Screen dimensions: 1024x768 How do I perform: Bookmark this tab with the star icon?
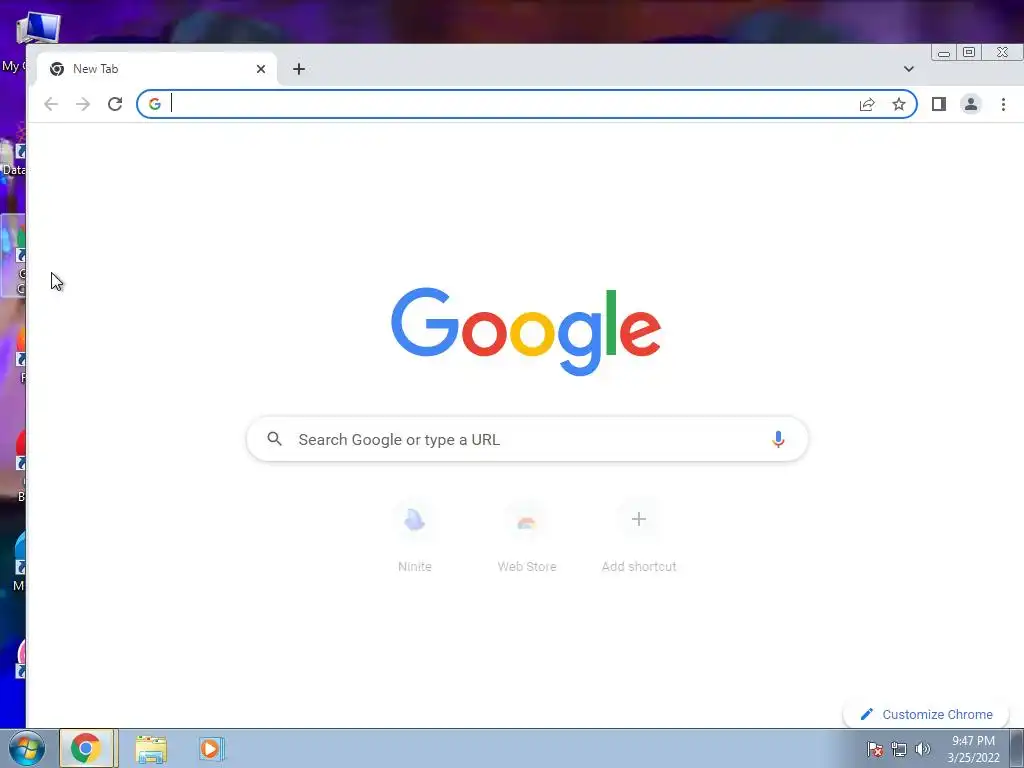pos(899,104)
